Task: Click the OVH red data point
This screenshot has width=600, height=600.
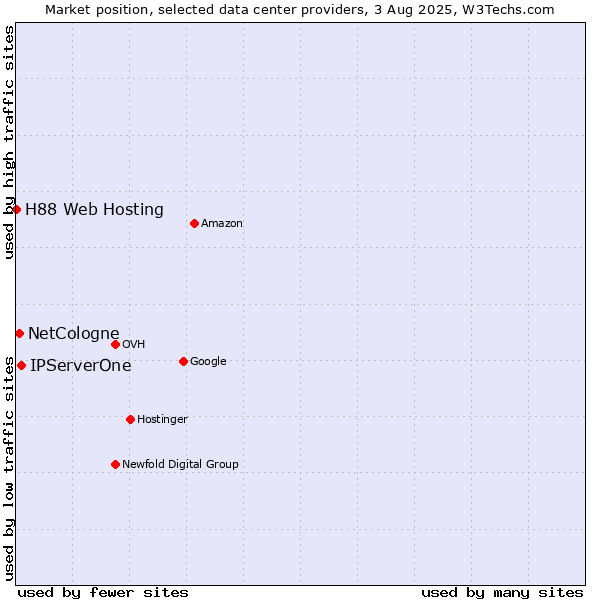Action: [x=116, y=345]
